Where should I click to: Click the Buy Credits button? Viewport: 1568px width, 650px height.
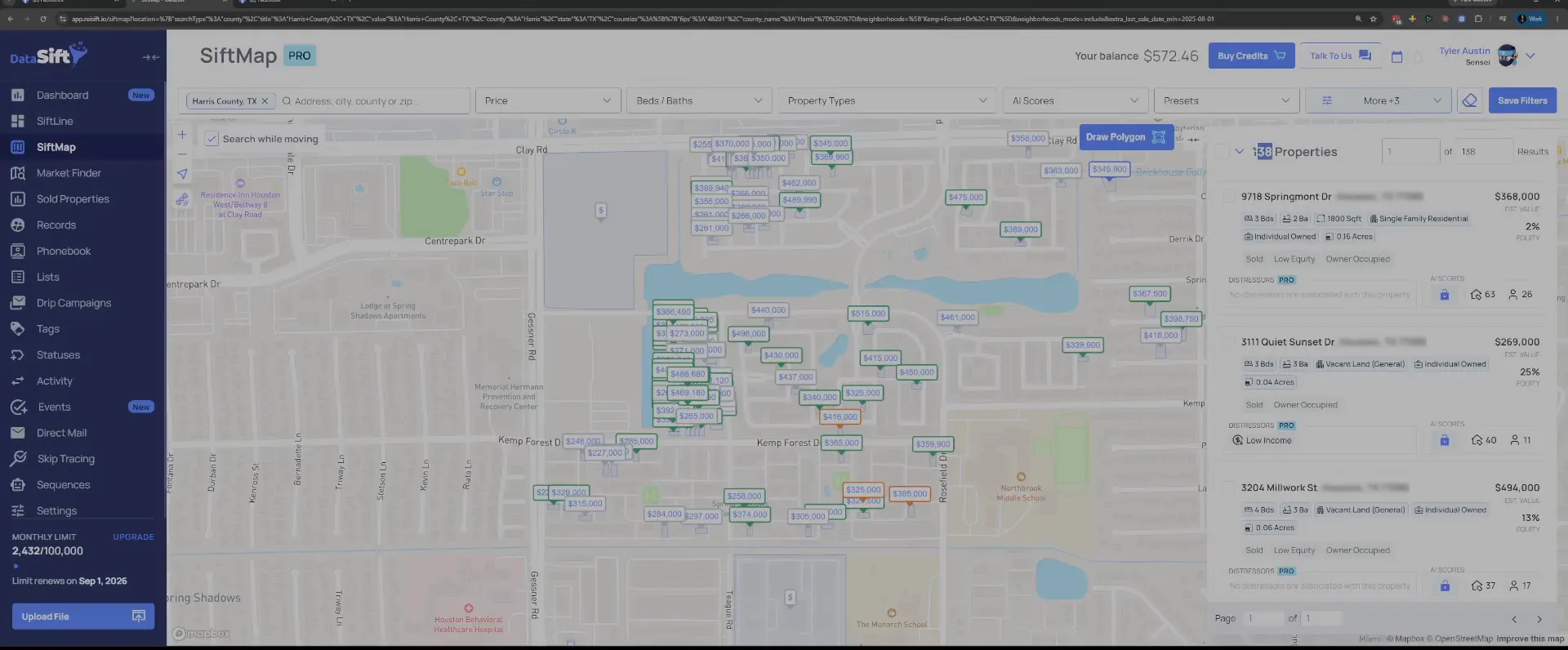(1251, 56)
